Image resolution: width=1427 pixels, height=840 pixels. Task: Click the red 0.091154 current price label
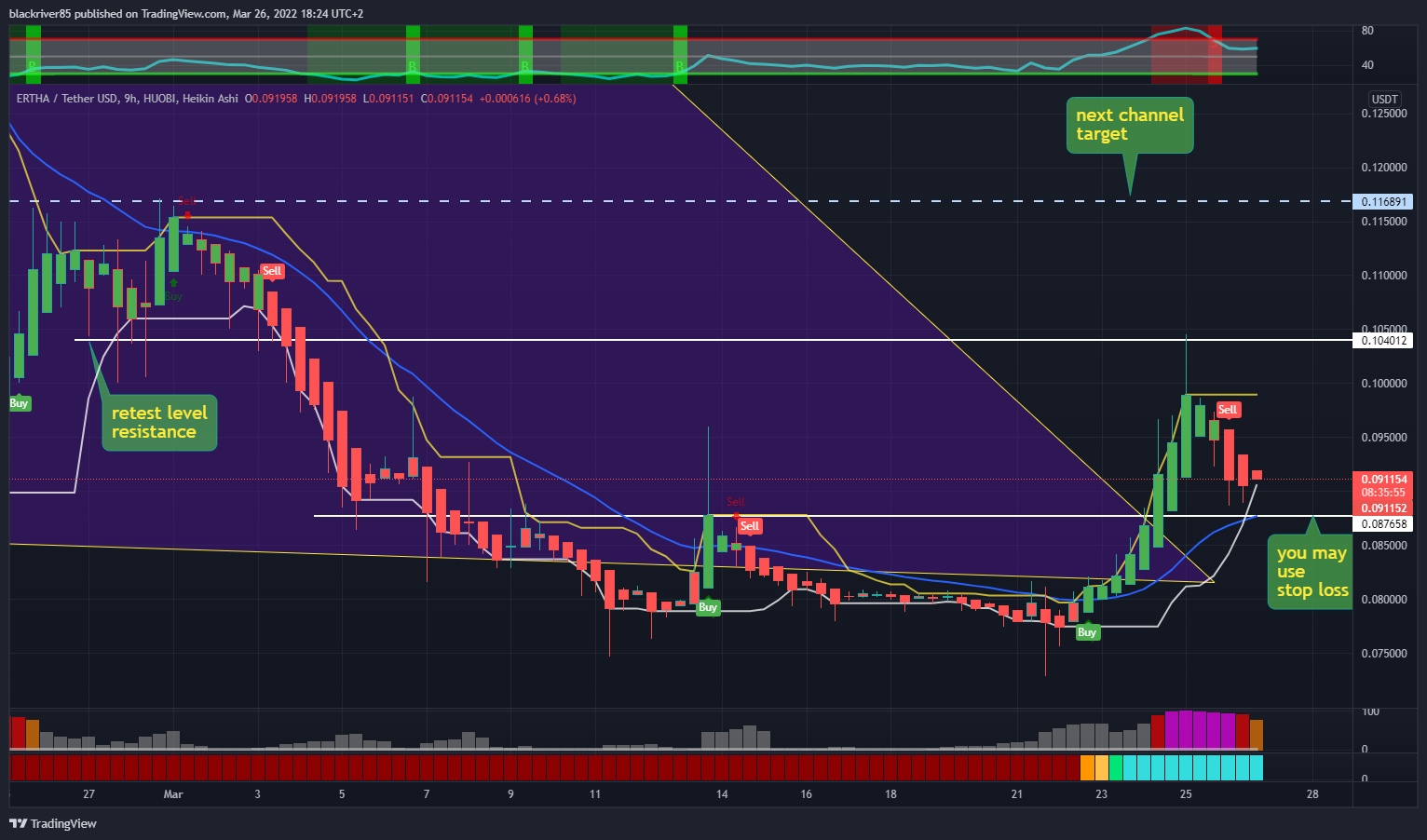(1384, 480)
